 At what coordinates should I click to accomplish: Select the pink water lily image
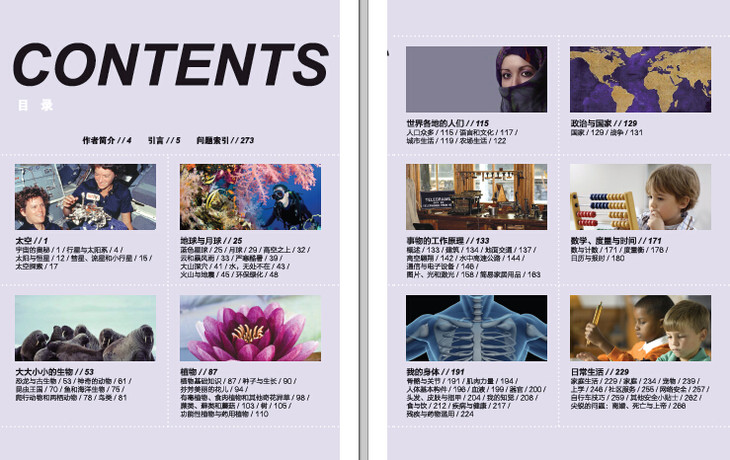250,328
